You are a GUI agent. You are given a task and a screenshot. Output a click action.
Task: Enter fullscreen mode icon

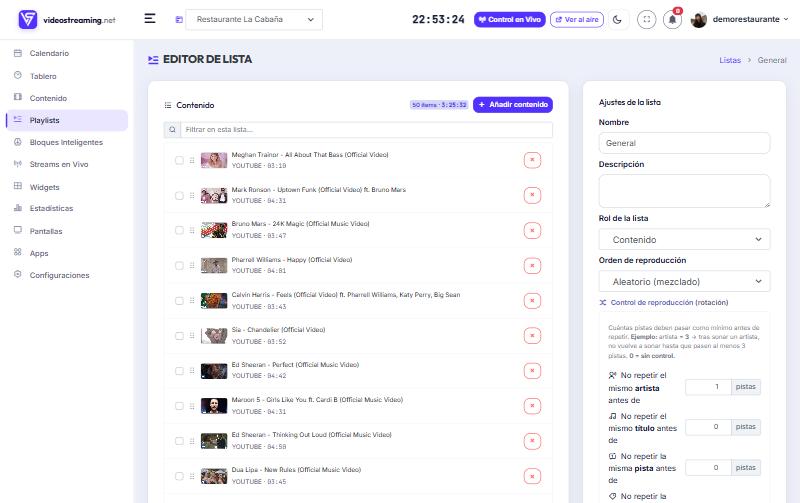[x=646, y=19]
